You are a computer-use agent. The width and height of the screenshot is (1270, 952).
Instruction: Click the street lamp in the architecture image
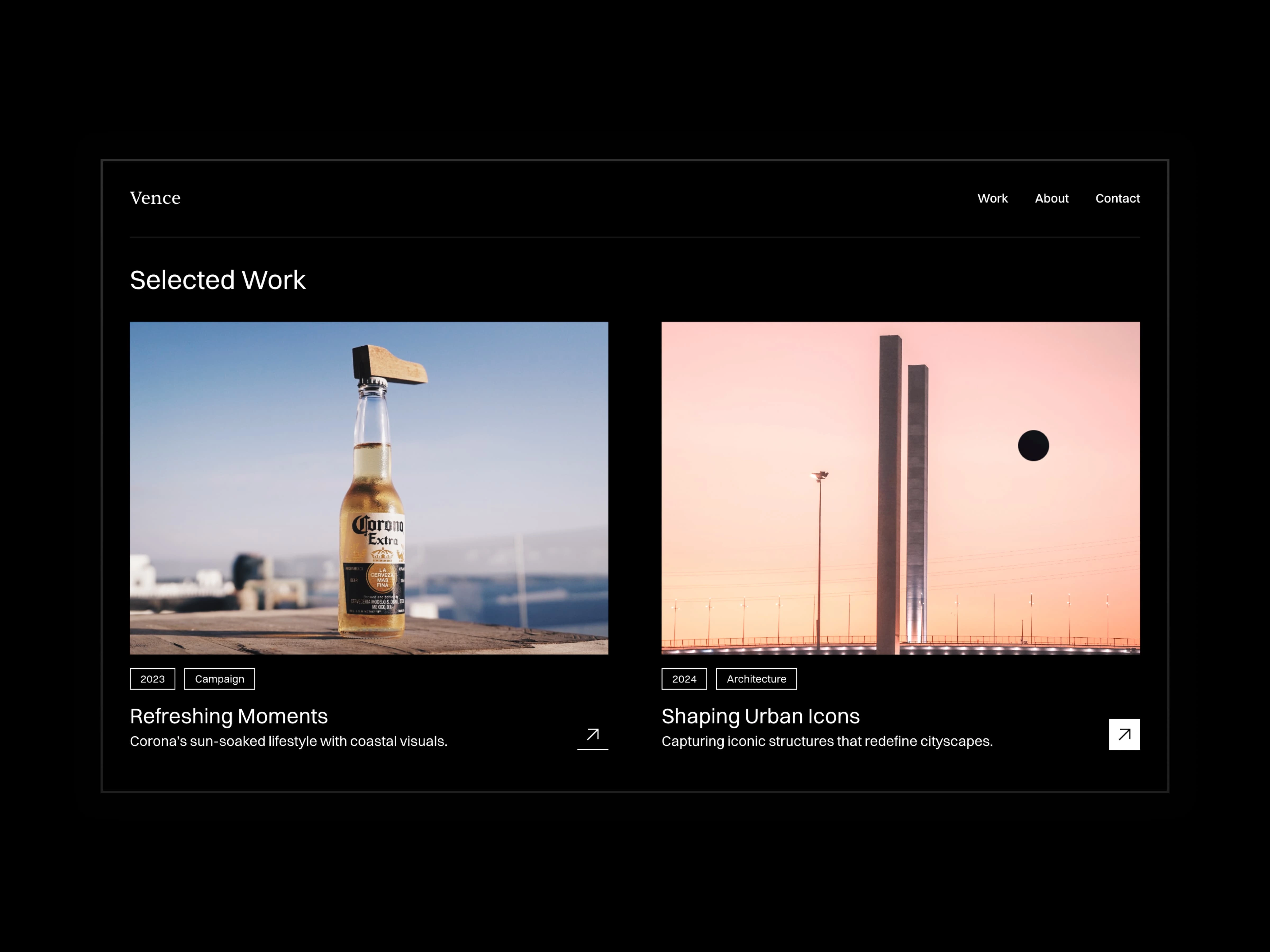820,476
